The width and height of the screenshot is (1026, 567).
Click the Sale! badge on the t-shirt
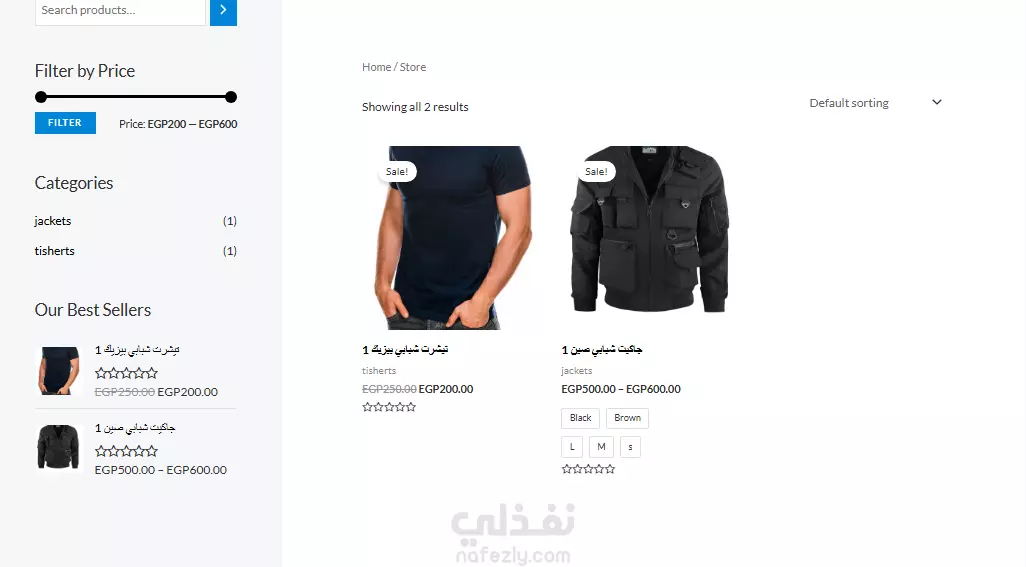click(x=397, y=171)
